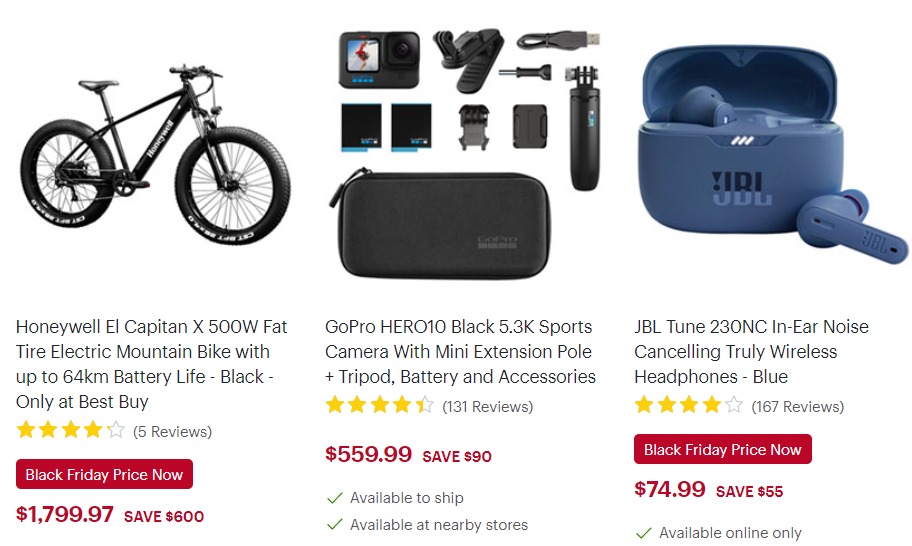Select the bike's Black Friday Price Now badge
912x546 pixels.
tap(104, 474)
